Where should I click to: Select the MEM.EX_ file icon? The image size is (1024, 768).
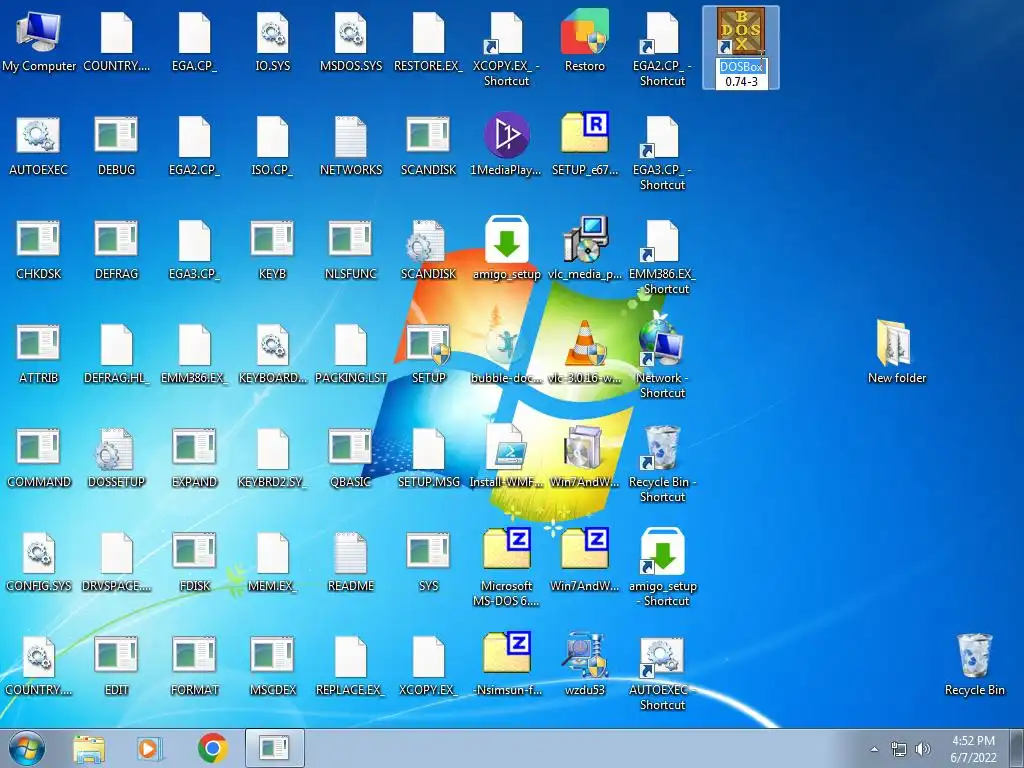click(x=272, y=552)
